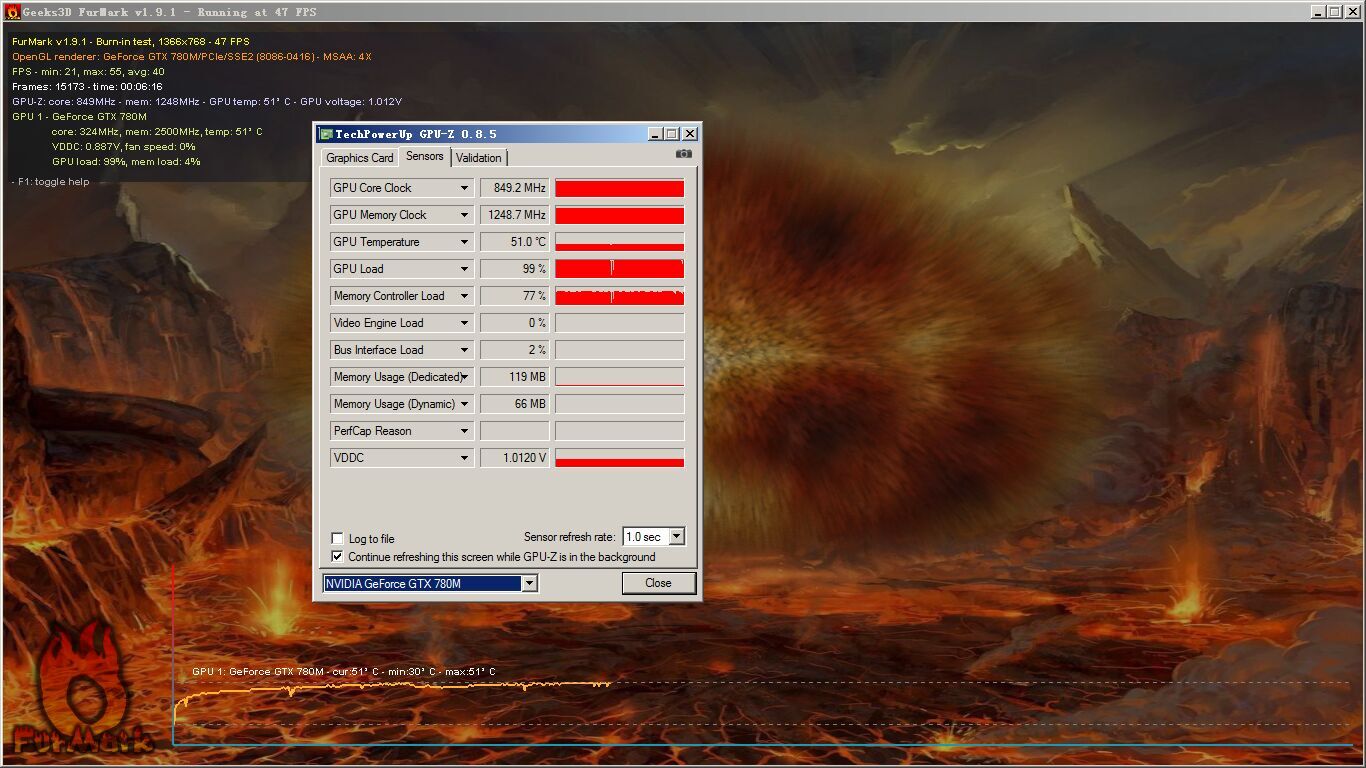Open the GPU Memory Clock sensor dropdown
The image size is (1366, 768).
464,215
